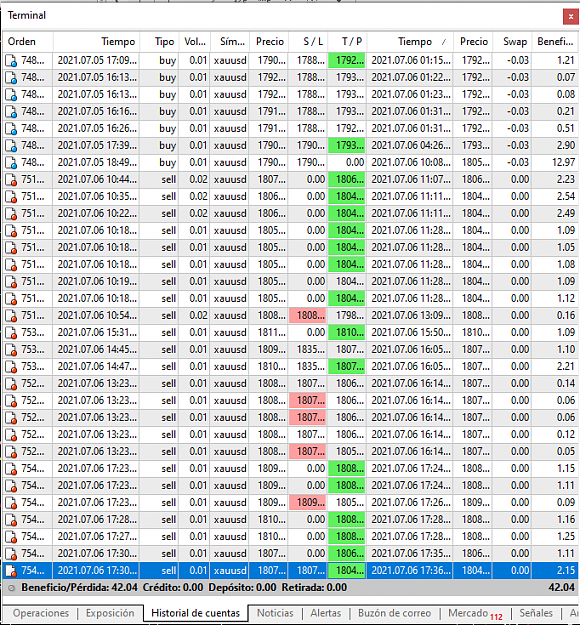The height and width of the screenshot is (625, 580).
Task: Click the sell order icon in the 2.23 profit row
Action: coord(11,180)
